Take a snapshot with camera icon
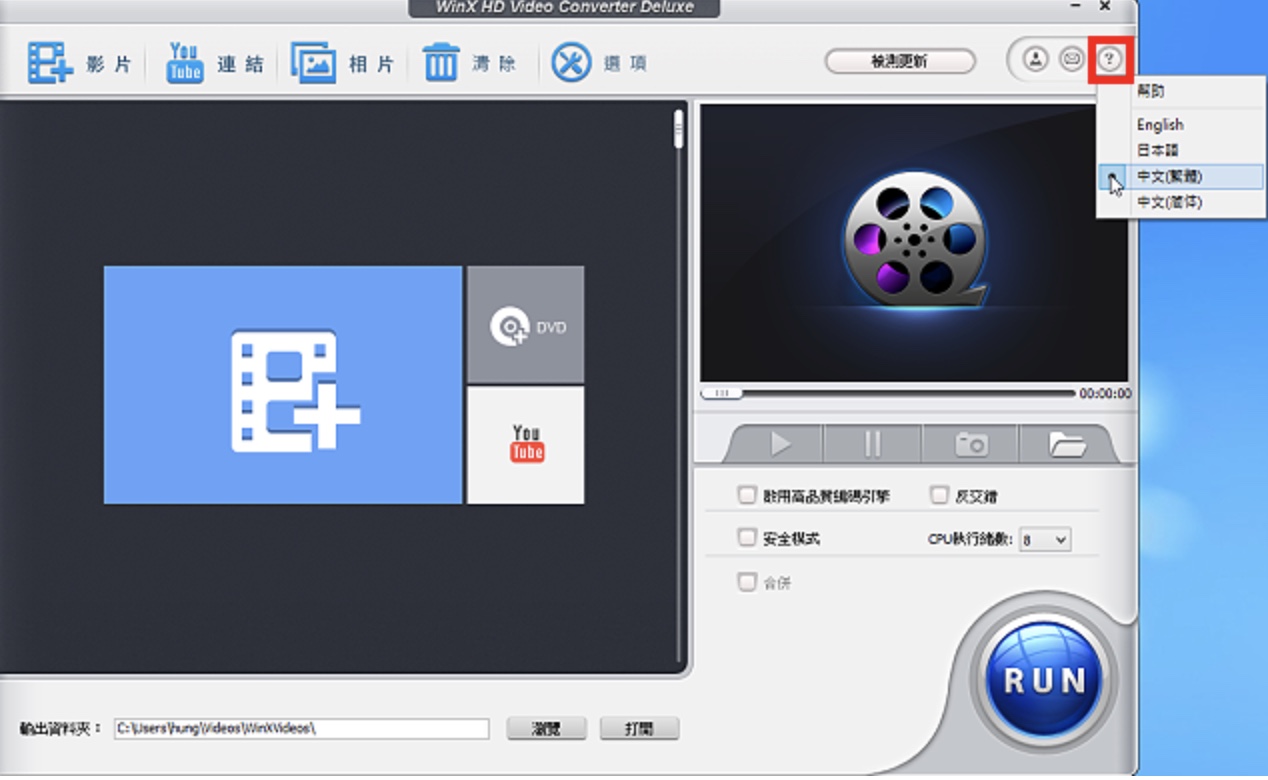The width and height of the screenshot is (1268, 780). 970,444
